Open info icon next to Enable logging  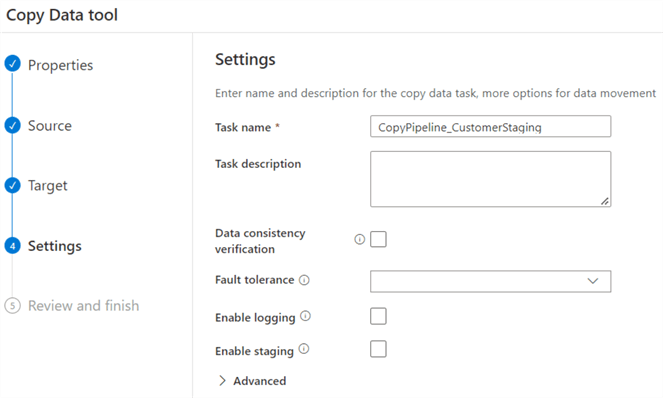pos(305,316)
